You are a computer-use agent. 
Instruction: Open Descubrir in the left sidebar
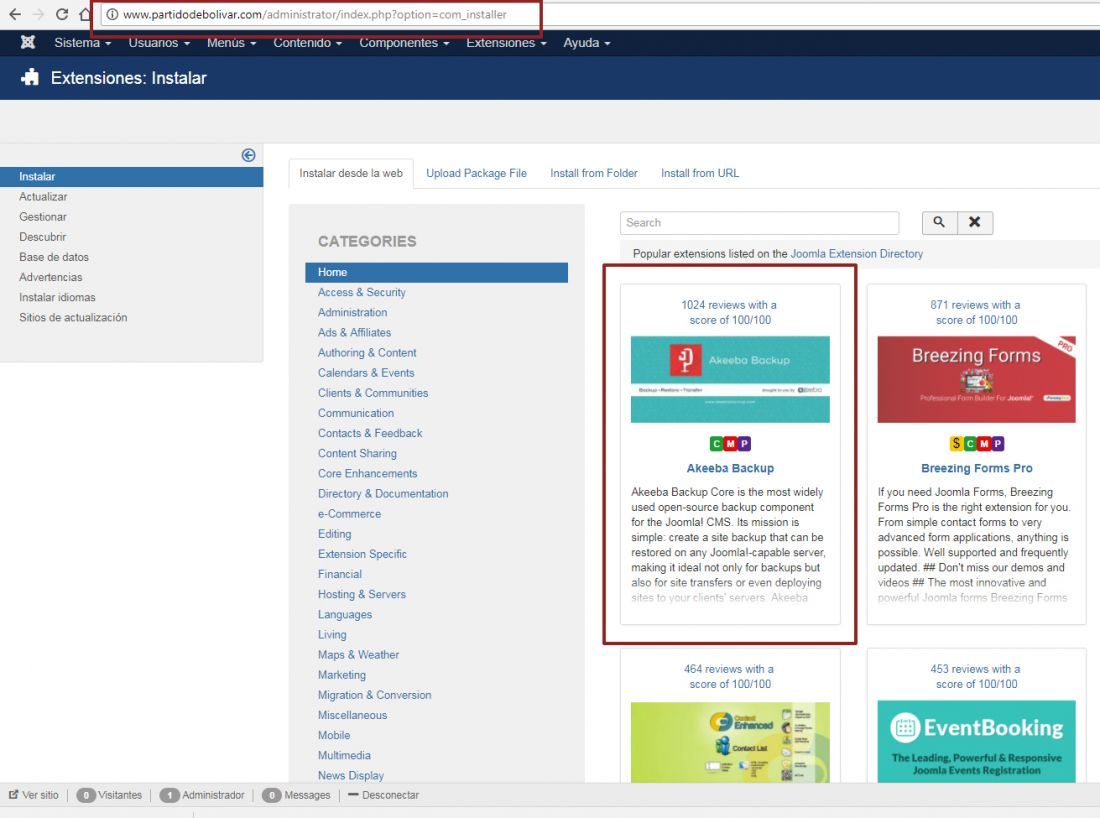[x=43, y=237]
